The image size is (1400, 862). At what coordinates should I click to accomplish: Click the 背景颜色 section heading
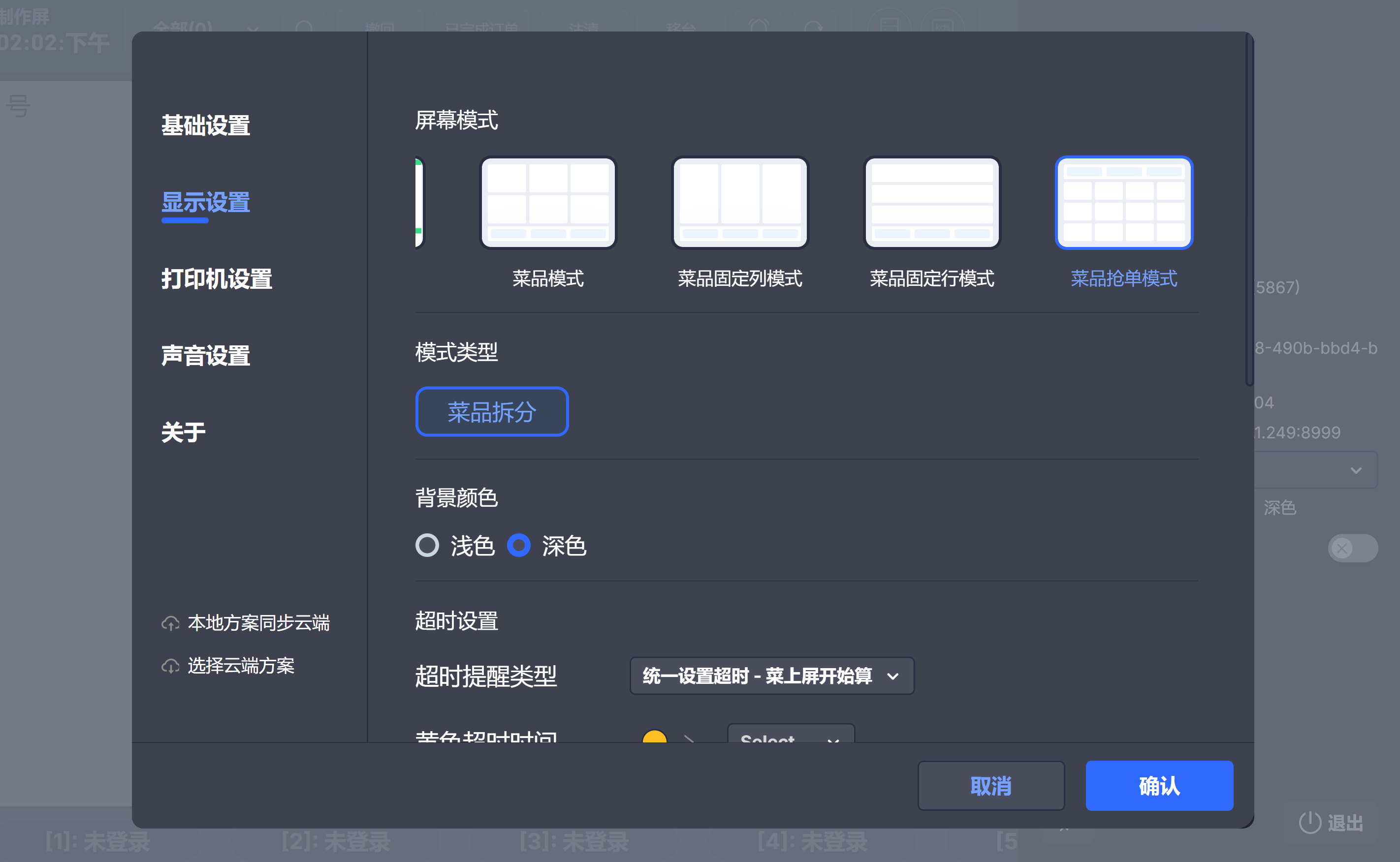click(456, 498)
